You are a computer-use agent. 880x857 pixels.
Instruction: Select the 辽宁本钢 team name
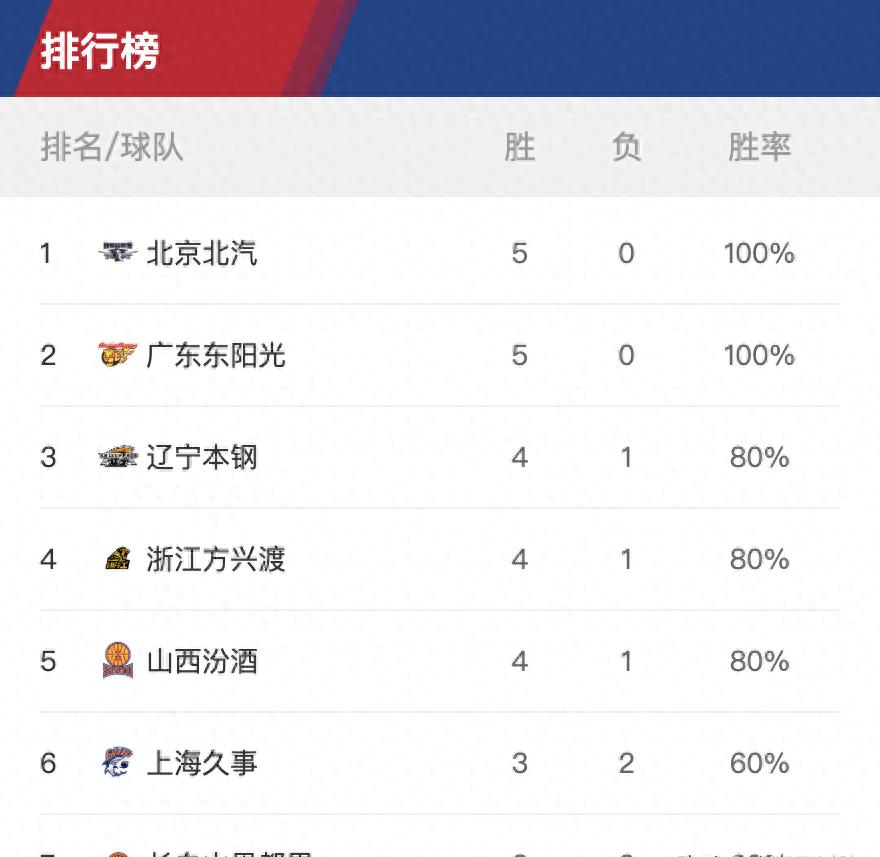coord(202,457)
